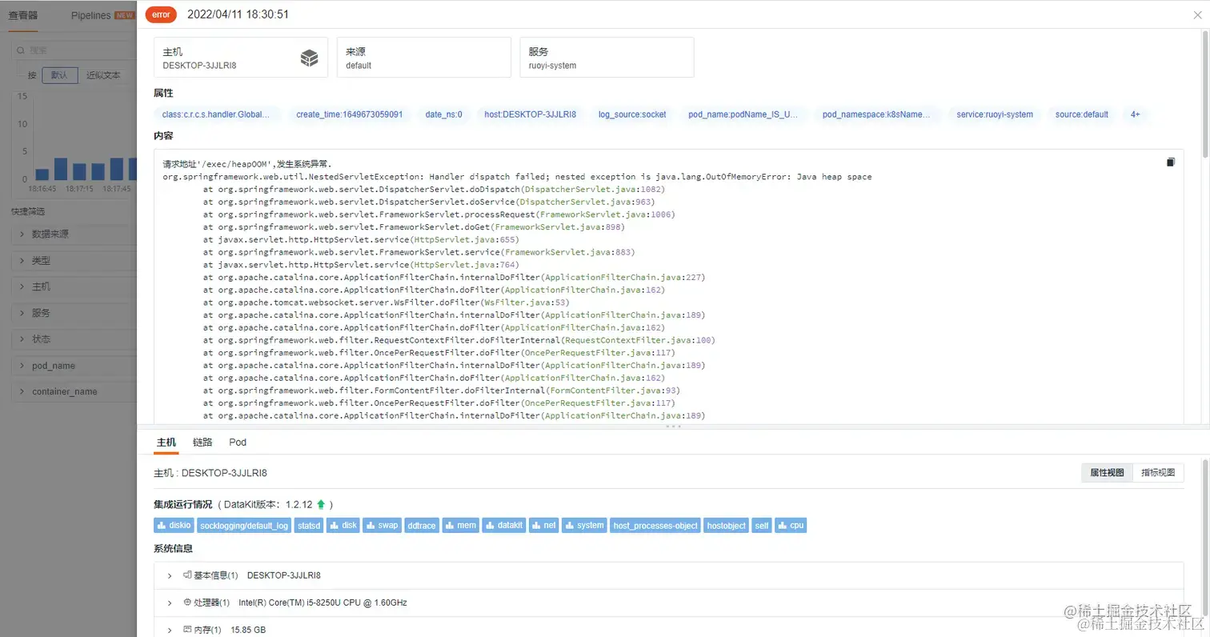Copy log content with the clipboard icon
Image resolution: width=1210 pixels, height=637 pixels.
pyautogui.click(x=1170, y=162)
